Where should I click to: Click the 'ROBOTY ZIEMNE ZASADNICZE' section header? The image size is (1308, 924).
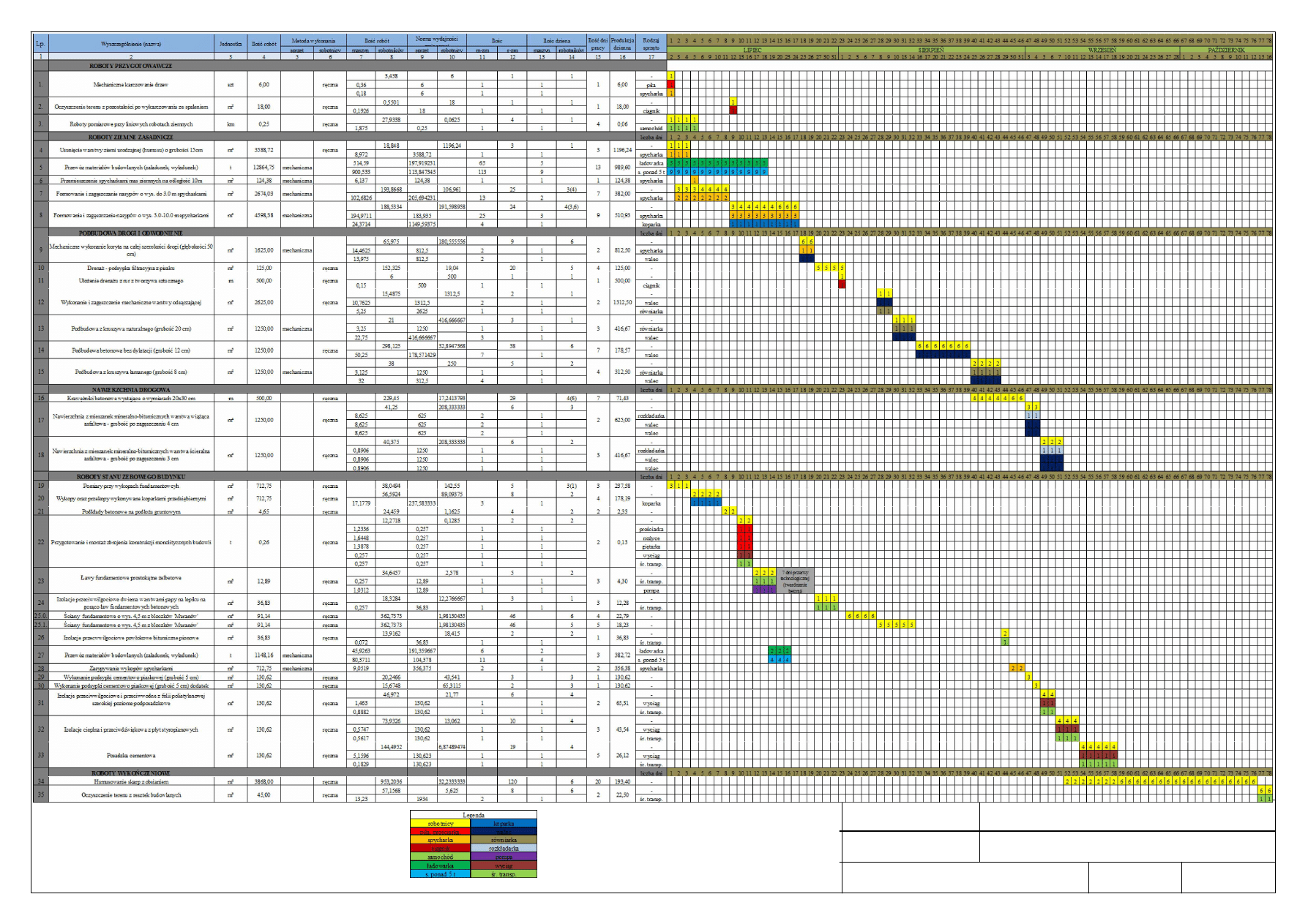point(131,137)
